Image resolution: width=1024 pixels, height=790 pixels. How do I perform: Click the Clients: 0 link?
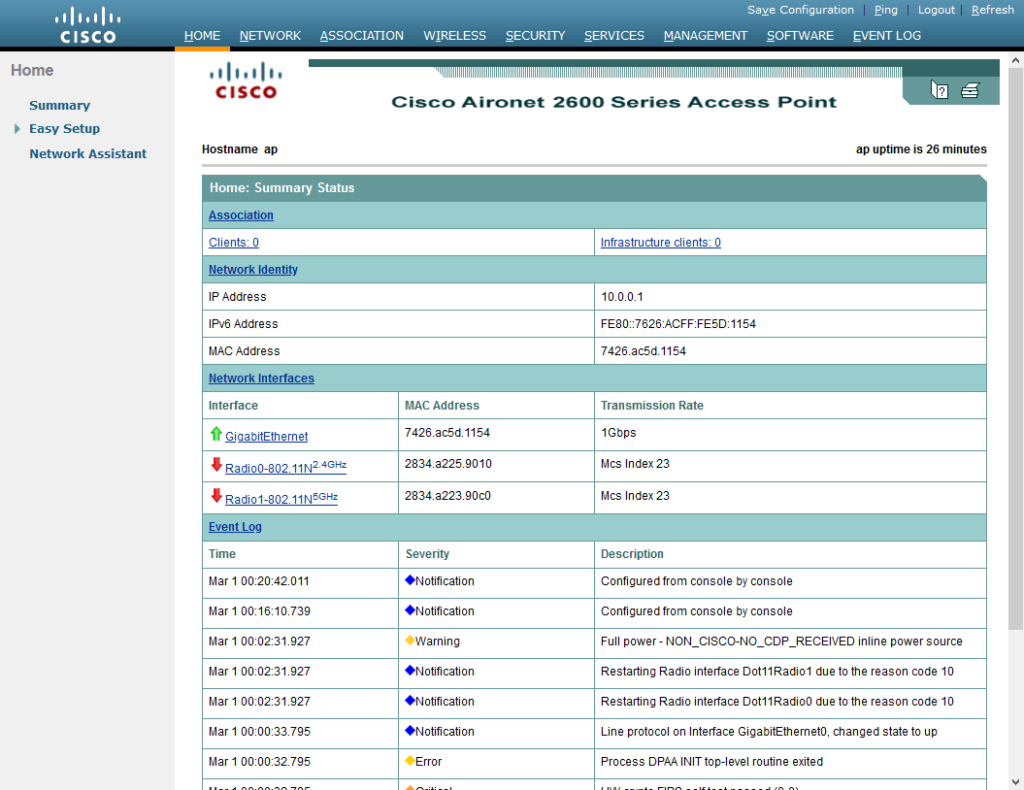[x=233, y=242]
